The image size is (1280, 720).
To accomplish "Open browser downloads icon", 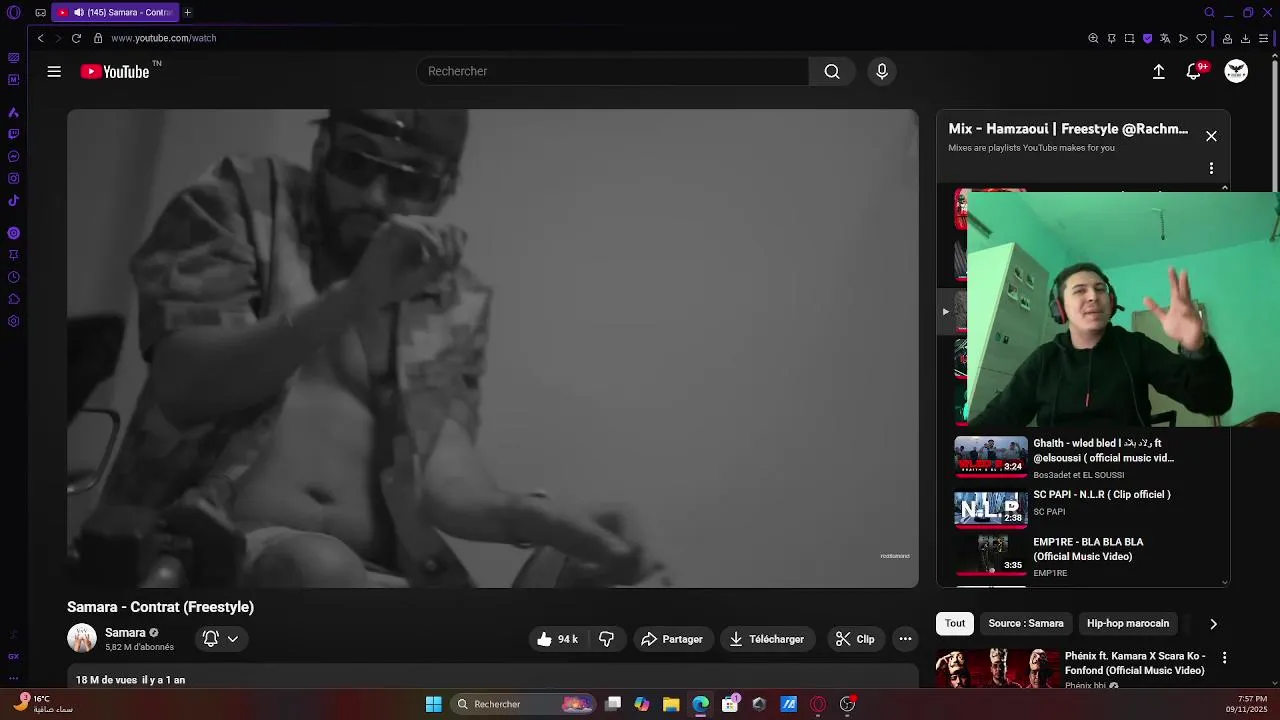I will [1245, 38].
